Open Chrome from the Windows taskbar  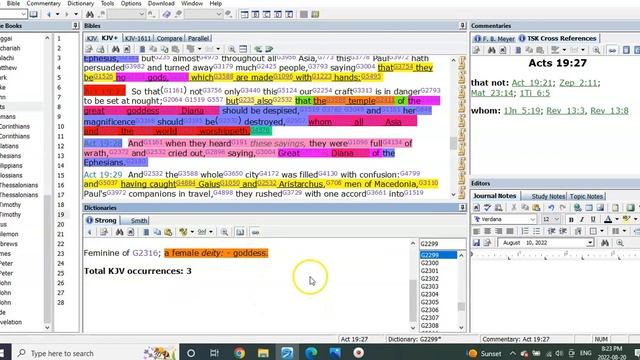point(240,353)
